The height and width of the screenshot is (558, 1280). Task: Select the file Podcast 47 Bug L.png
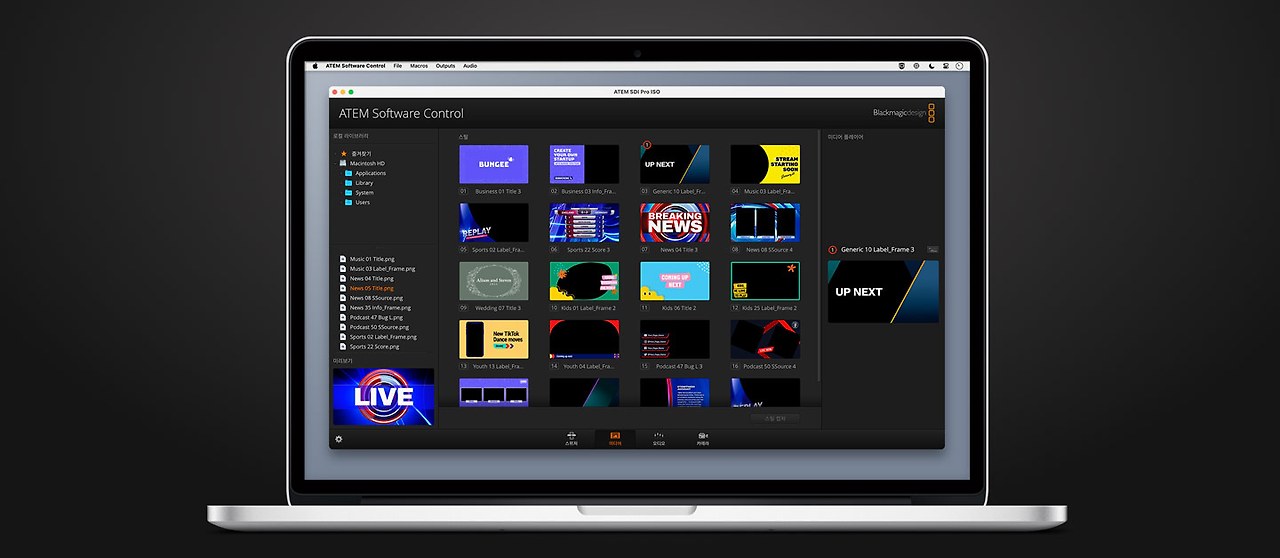click(372, 317)
